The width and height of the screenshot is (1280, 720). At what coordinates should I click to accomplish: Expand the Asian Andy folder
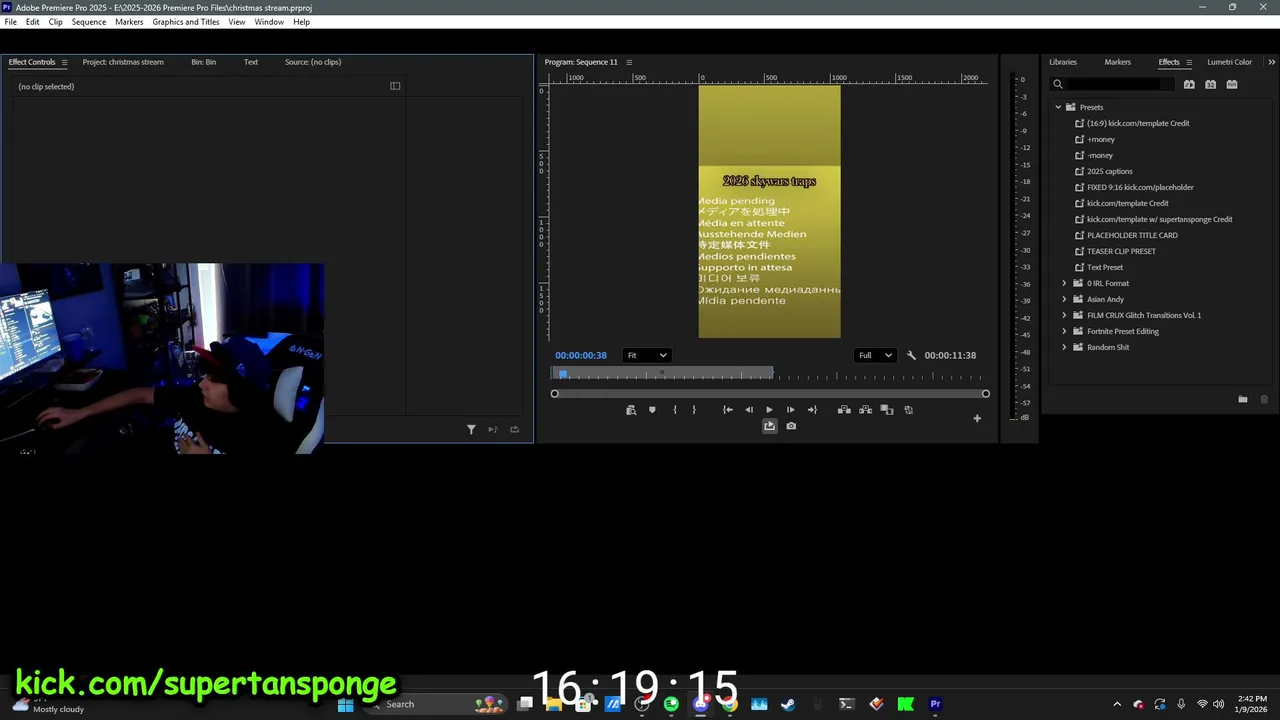click(1064, 299)
